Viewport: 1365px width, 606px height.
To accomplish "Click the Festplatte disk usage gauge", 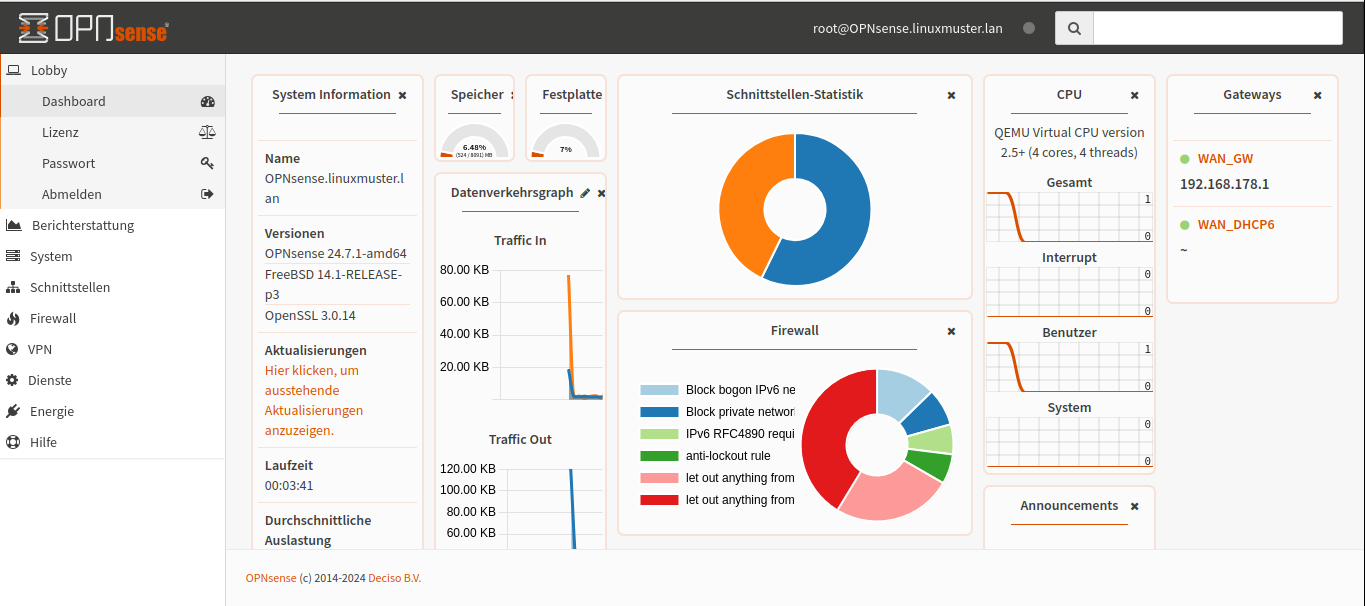I will [x=565, y=141].
